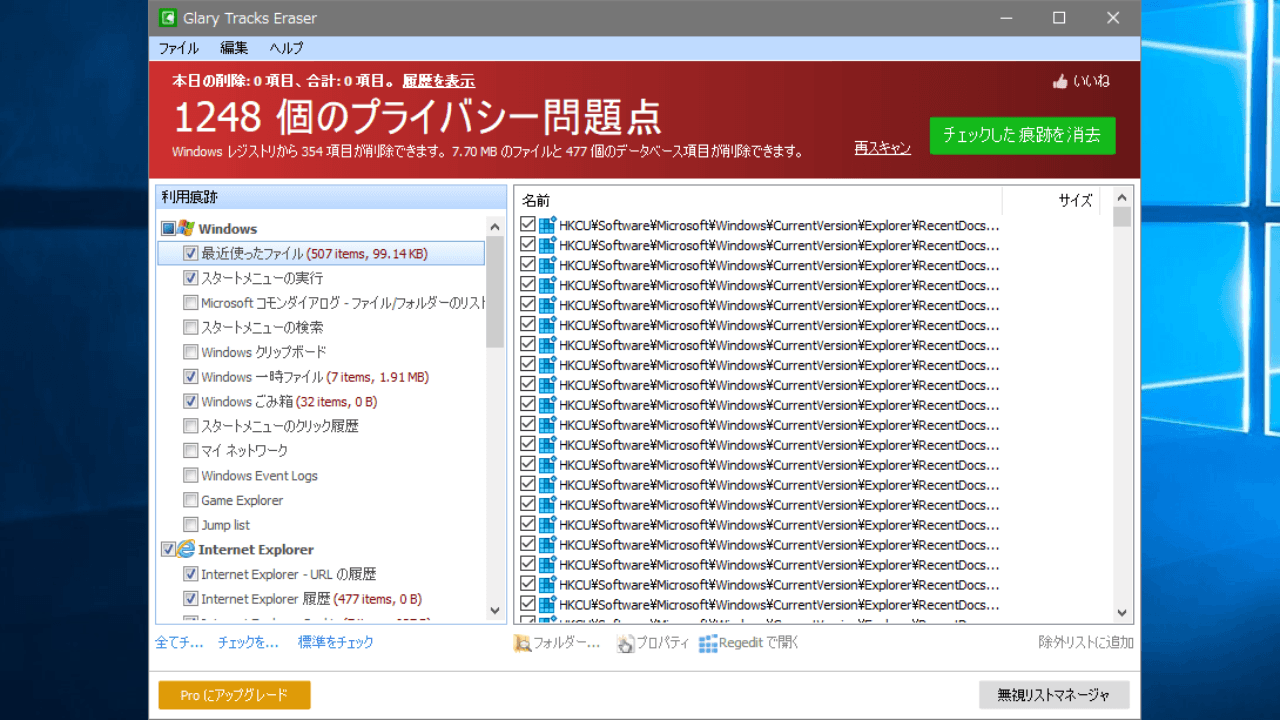The image size is (1280, 720).
Task: Click the Glary Tracks Eraser title bar icon
Action: pos(168,18)
